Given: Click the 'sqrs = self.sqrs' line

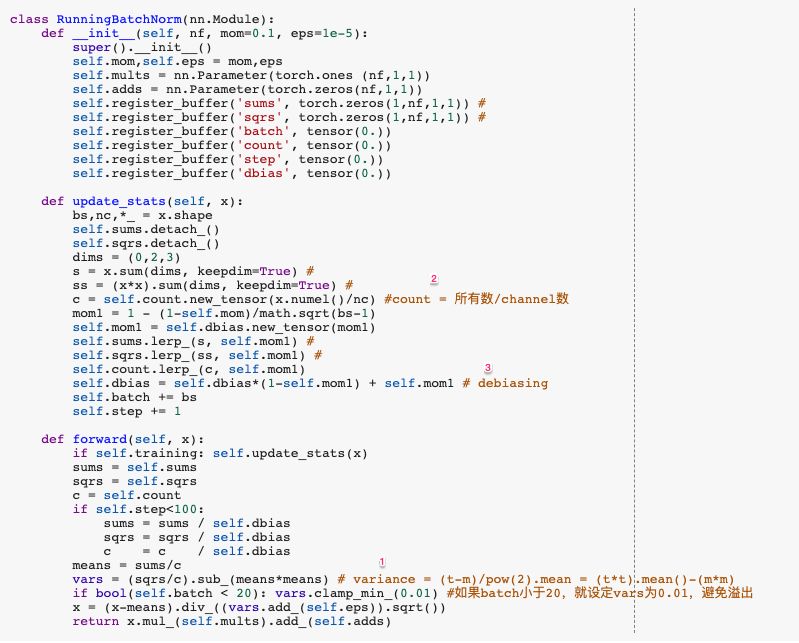Looking at the screenshot, I should (x=135, y=482).
